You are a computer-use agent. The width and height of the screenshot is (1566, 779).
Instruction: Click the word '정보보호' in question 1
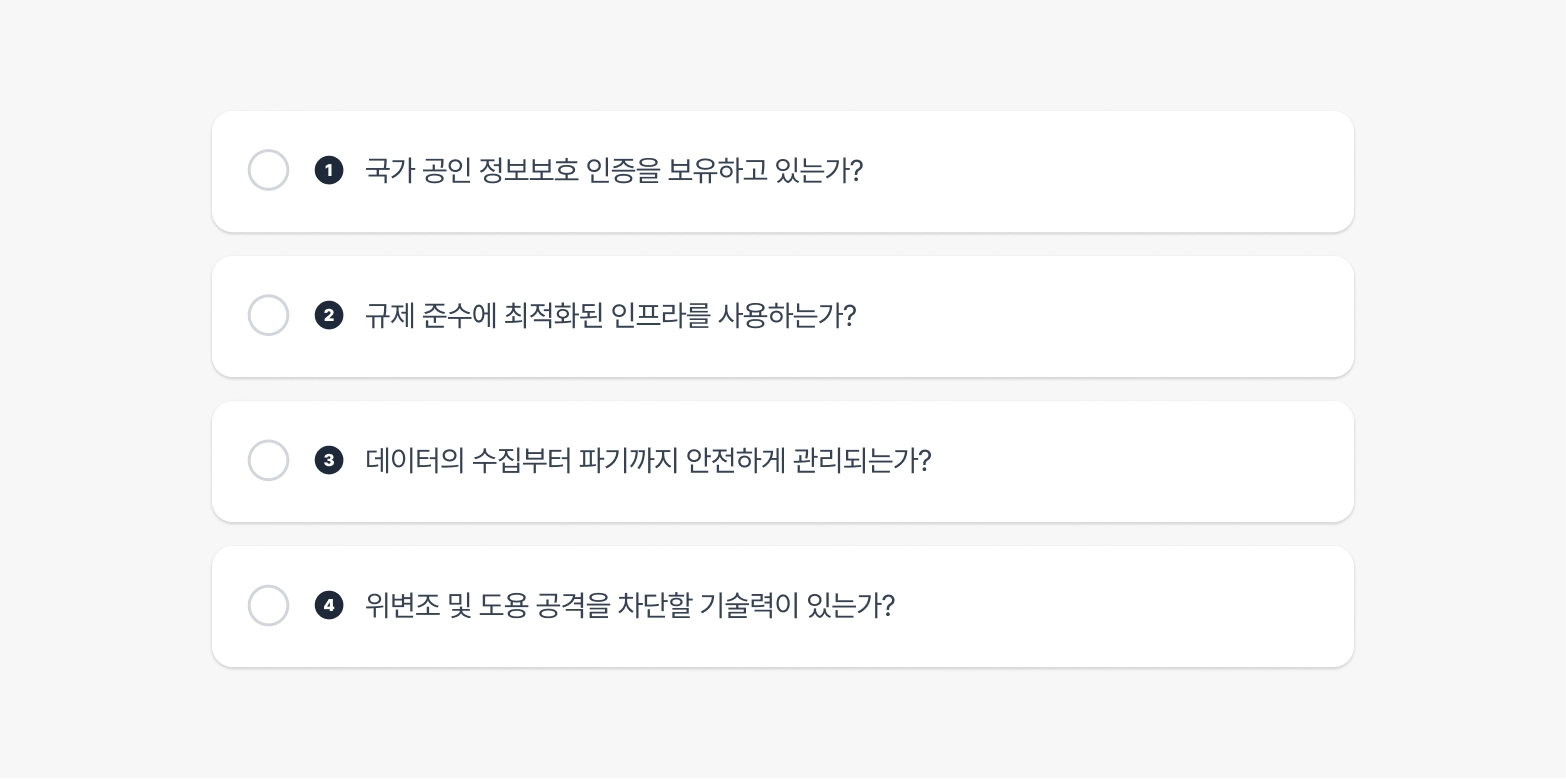pyautogui.click(x=528, y=171)
